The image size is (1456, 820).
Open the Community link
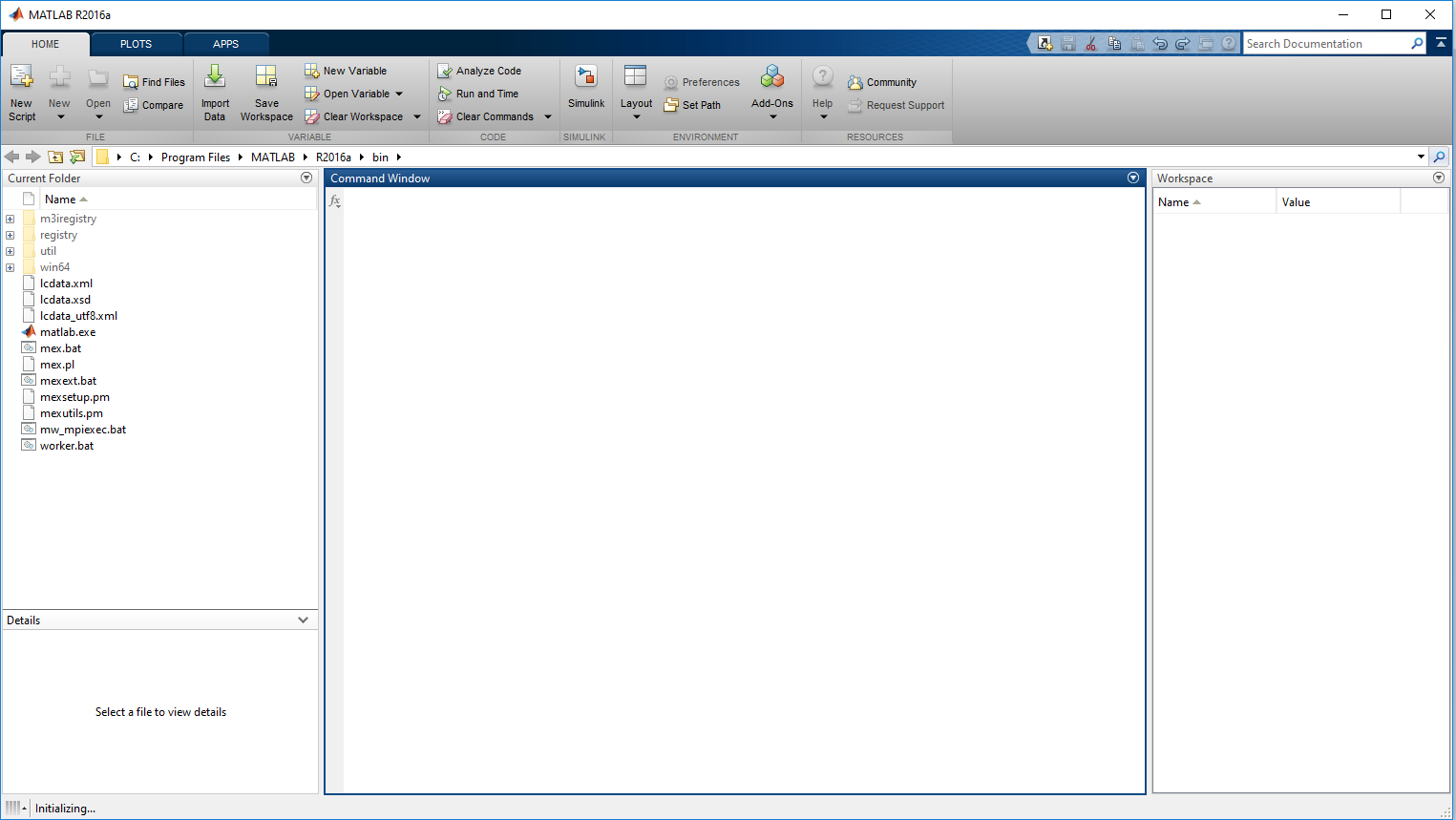click(882, 82)
